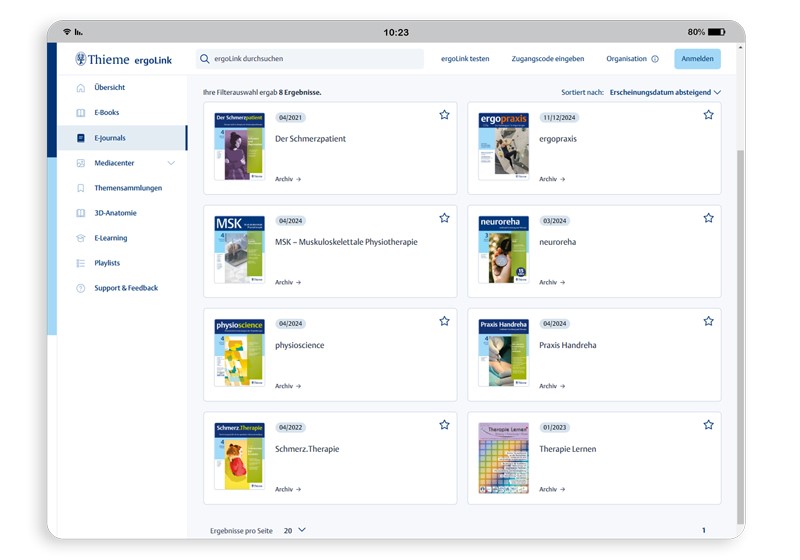Click the Mediacenter image icon
Viewport: 800px width, 560px height.
tap(81, 163)
